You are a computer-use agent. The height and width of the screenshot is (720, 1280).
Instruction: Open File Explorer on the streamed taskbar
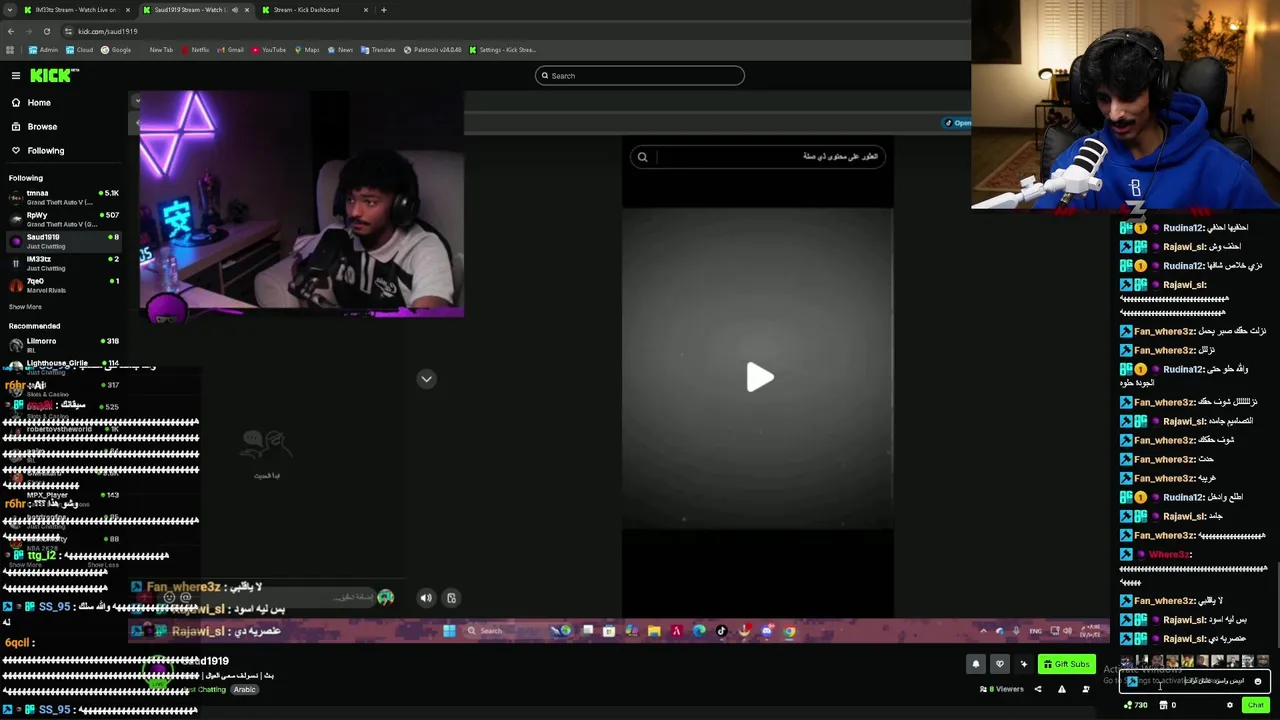[654, 631]
